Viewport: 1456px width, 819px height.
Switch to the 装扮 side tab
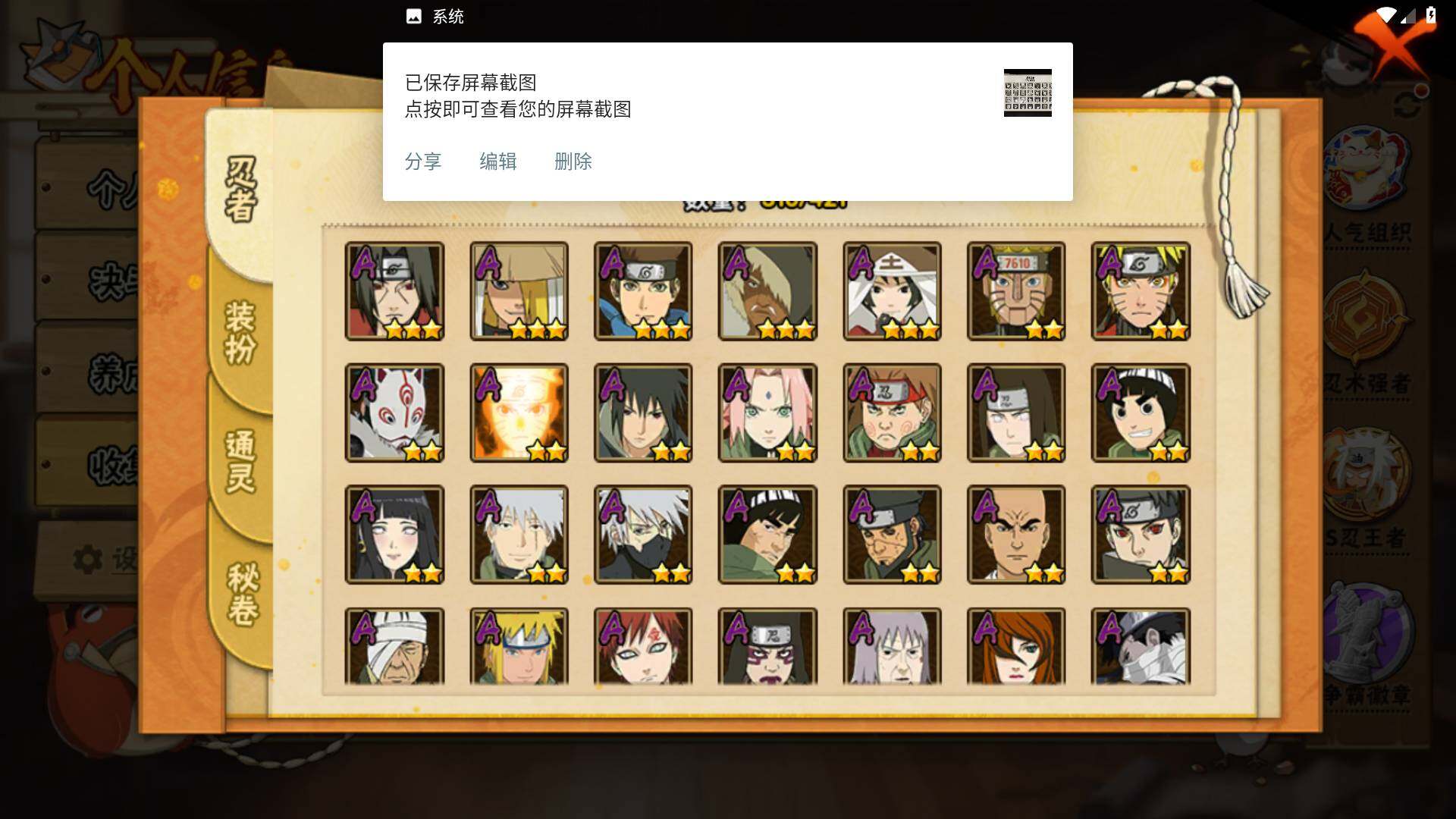tap(241, 332)
